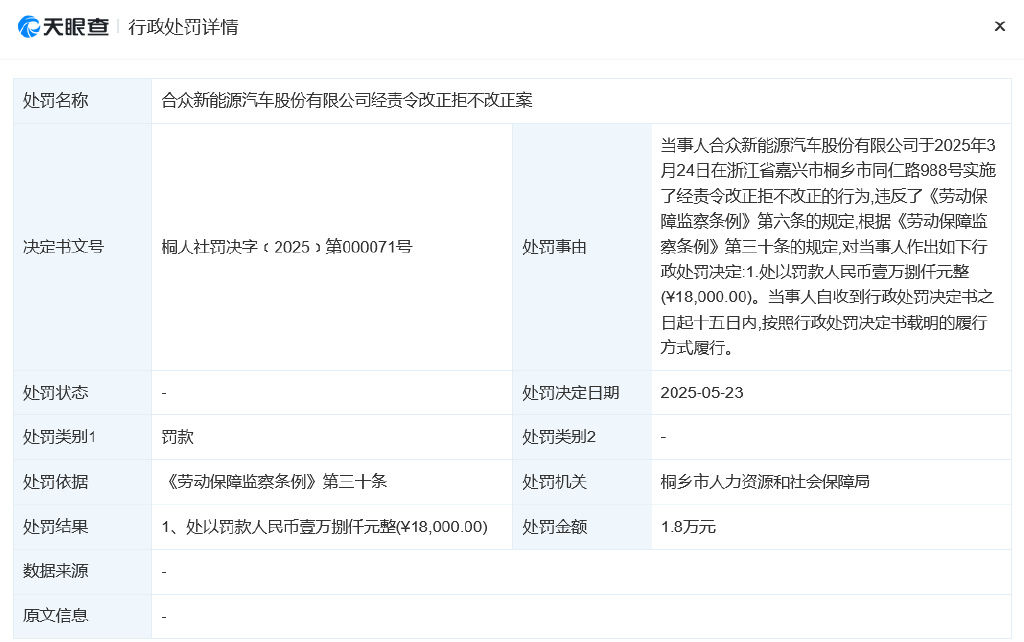Click the 原文信息 label cell
1024x642 pixels.
(82, 616)
